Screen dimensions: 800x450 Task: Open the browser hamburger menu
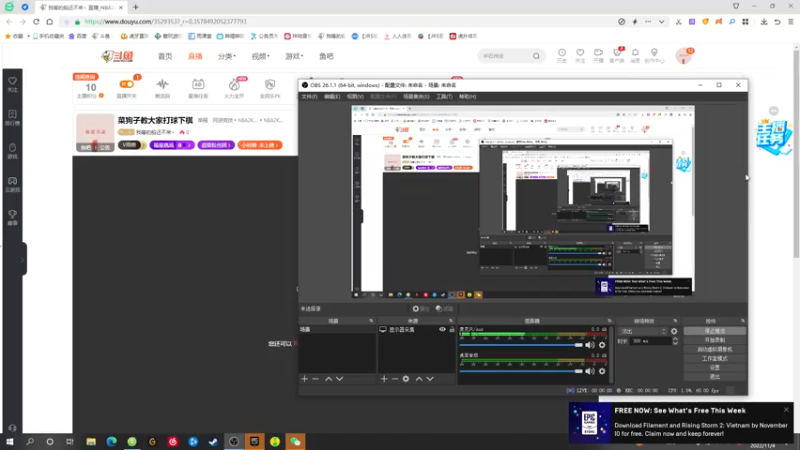tap(790, 22)
